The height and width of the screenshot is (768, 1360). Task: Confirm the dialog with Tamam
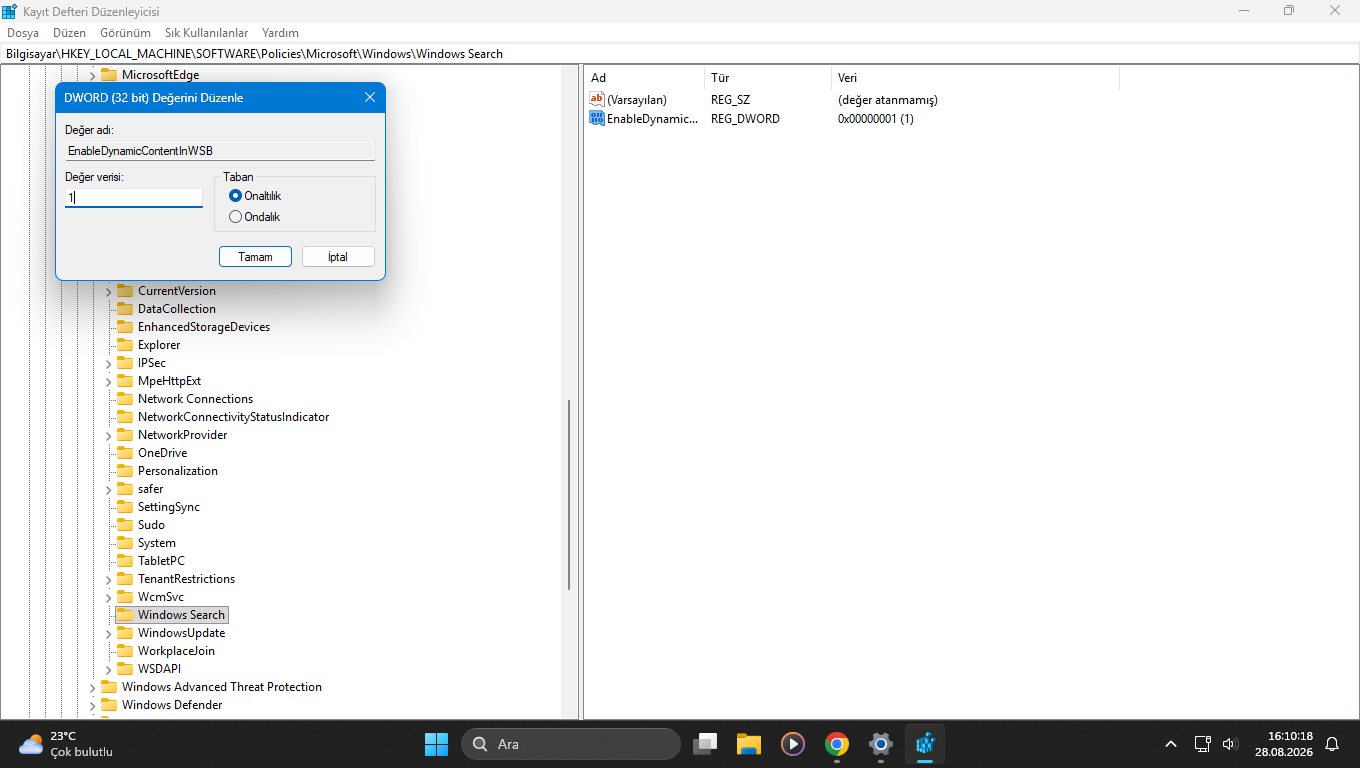255,257
